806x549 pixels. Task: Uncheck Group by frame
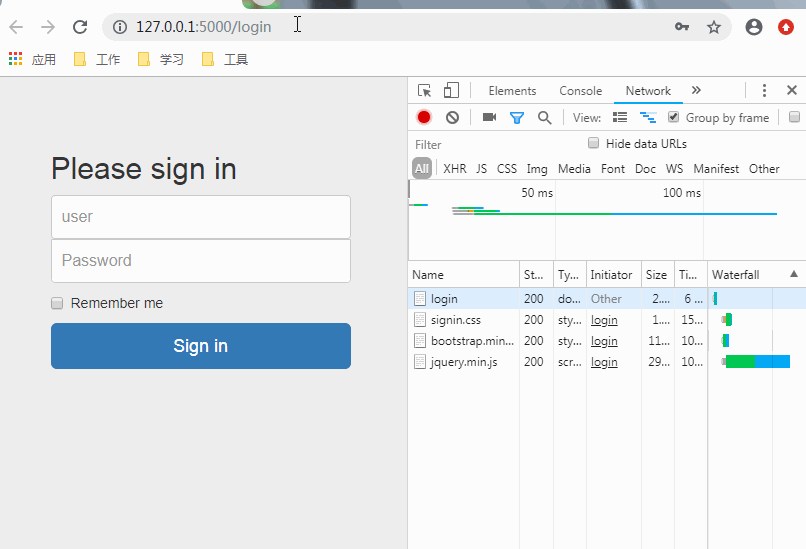click(673, 117)
